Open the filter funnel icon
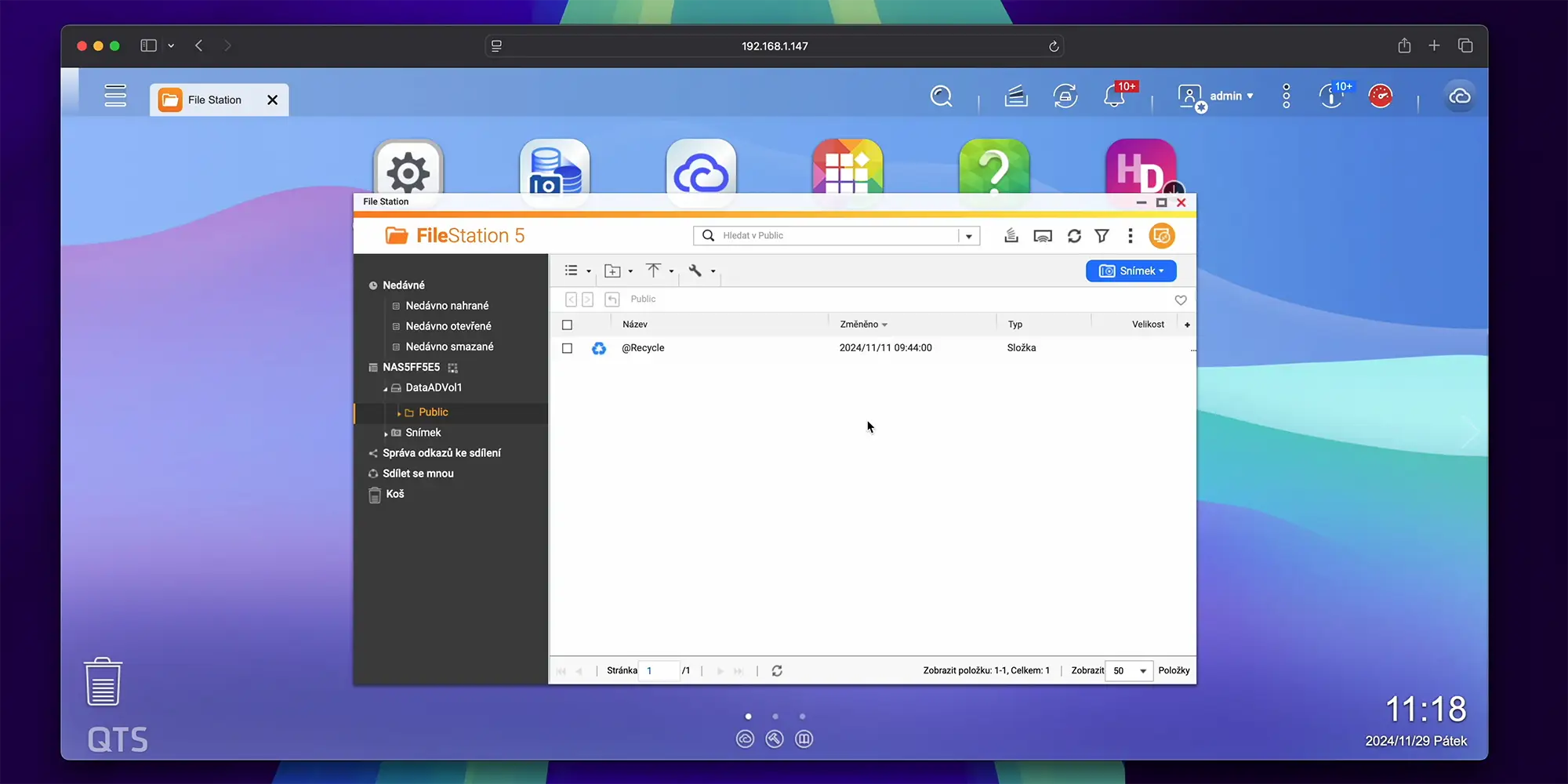Viewport: 1568px width, 784px height. tap(1102, 236)
